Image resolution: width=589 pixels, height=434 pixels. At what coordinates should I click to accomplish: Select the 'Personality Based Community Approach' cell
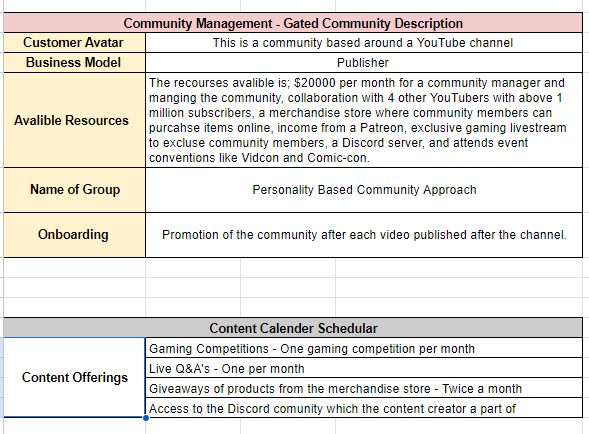pyautogui.click(x=364, y=190)
